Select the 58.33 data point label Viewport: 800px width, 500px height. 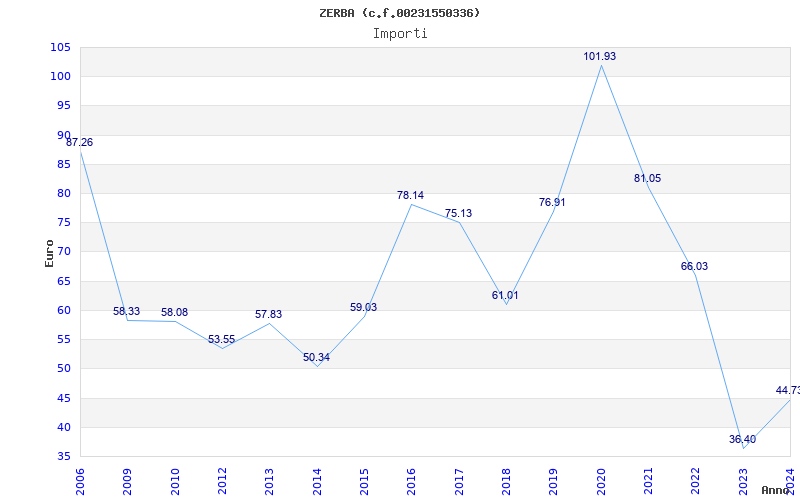tap(127, 311)
